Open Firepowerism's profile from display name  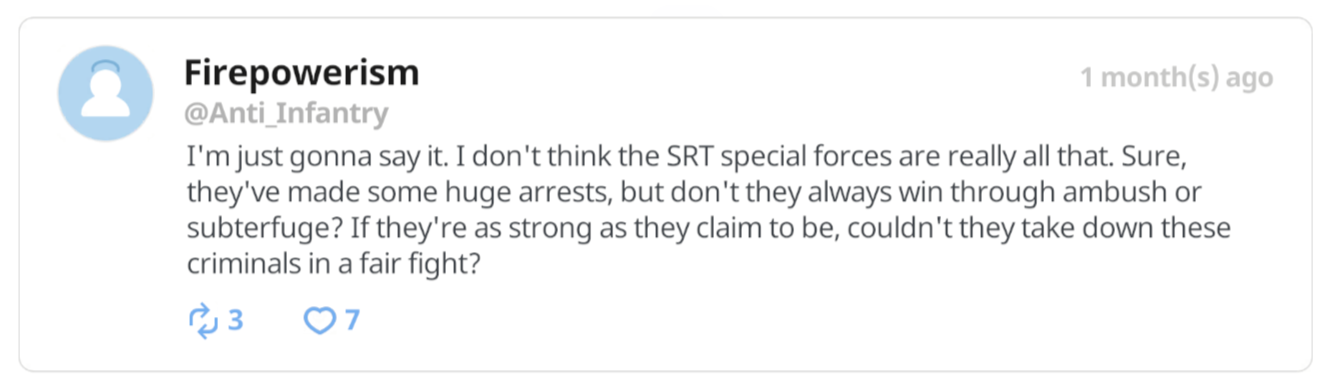pyautogui.click(x=302, y=73)
